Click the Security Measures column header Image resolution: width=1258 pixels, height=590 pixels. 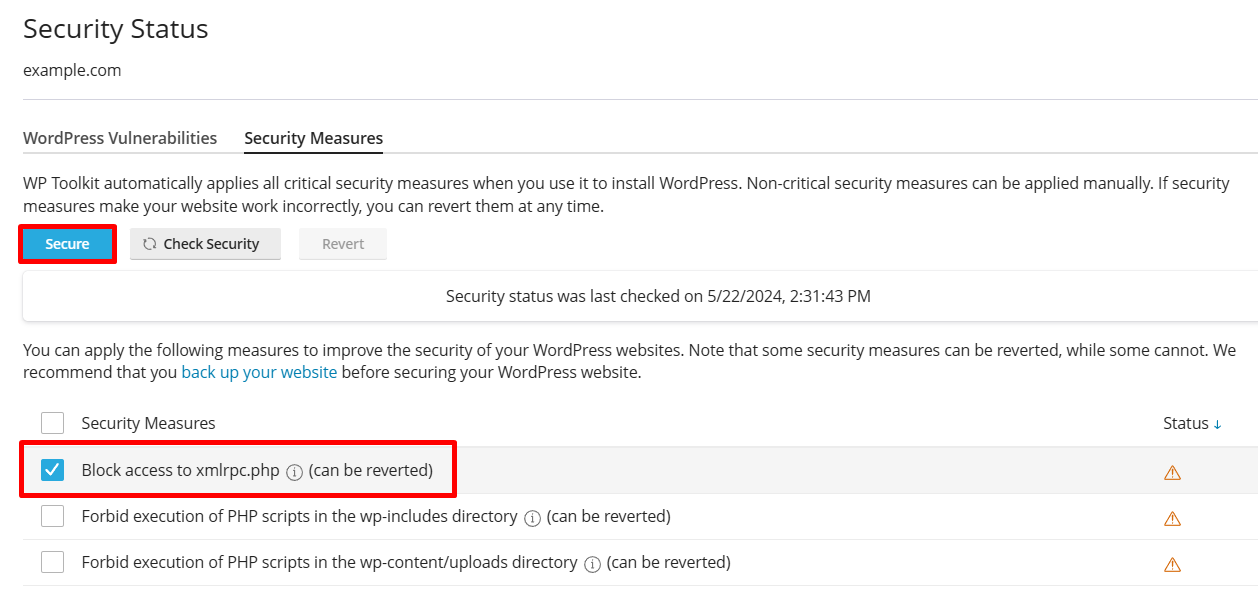point(148,423)
